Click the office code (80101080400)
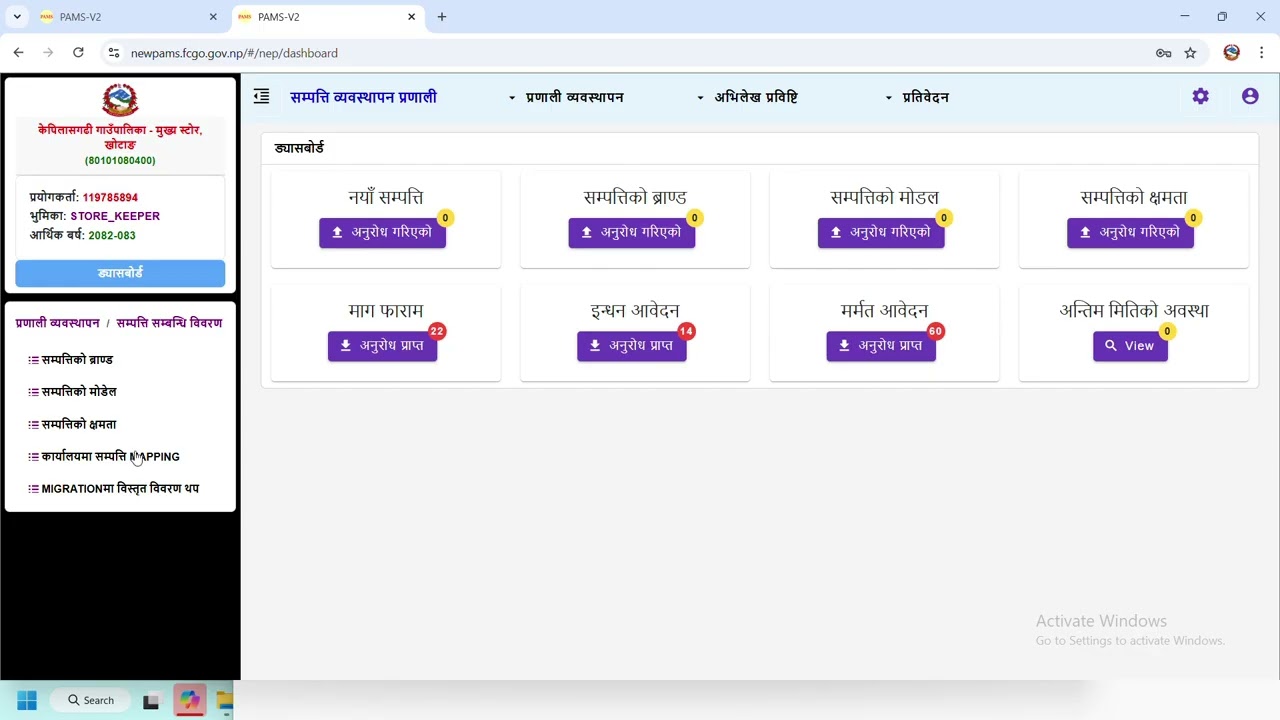The height and width of the screenshot is (720, 1280). tap(120, 161)
